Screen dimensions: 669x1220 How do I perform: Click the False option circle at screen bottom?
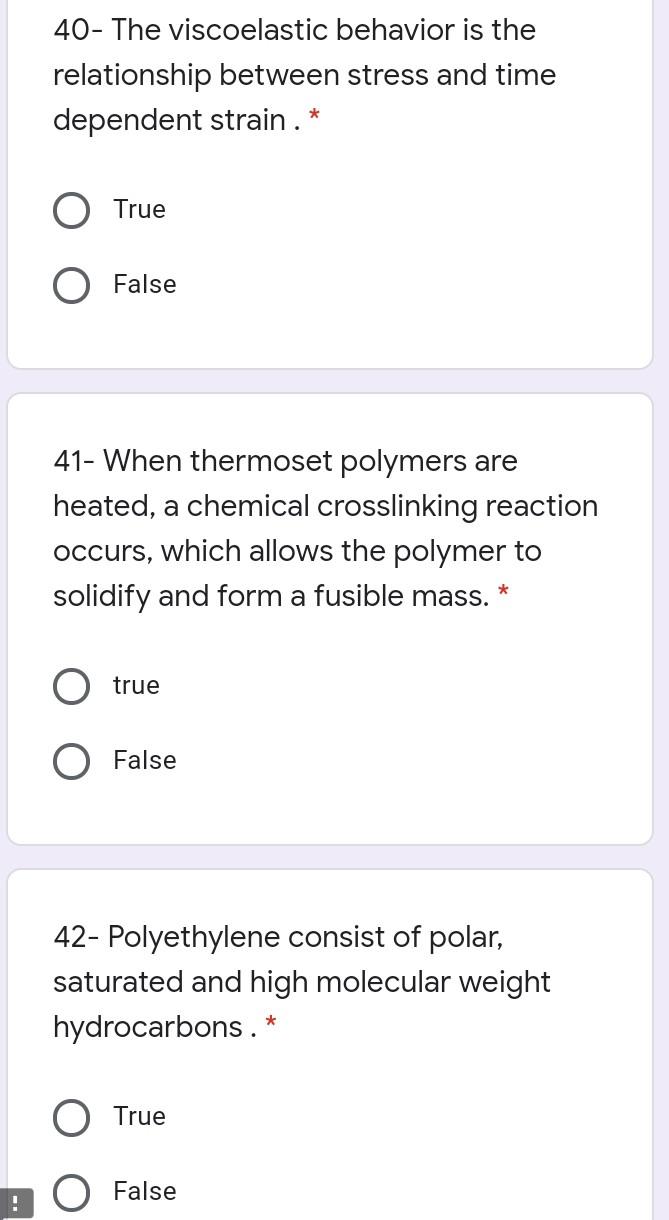[x=71, y=1192]
